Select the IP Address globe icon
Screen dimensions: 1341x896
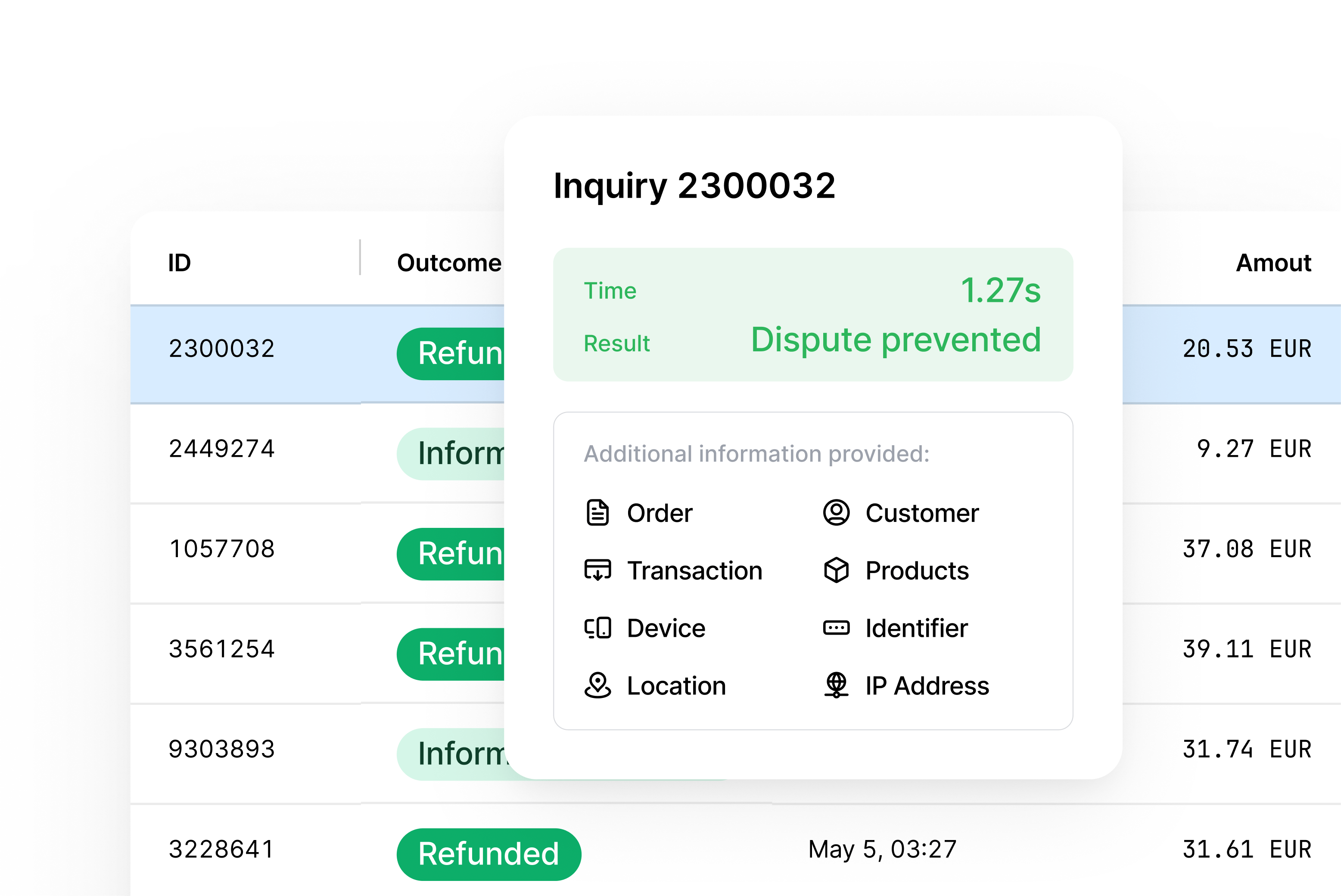(836, 686)
